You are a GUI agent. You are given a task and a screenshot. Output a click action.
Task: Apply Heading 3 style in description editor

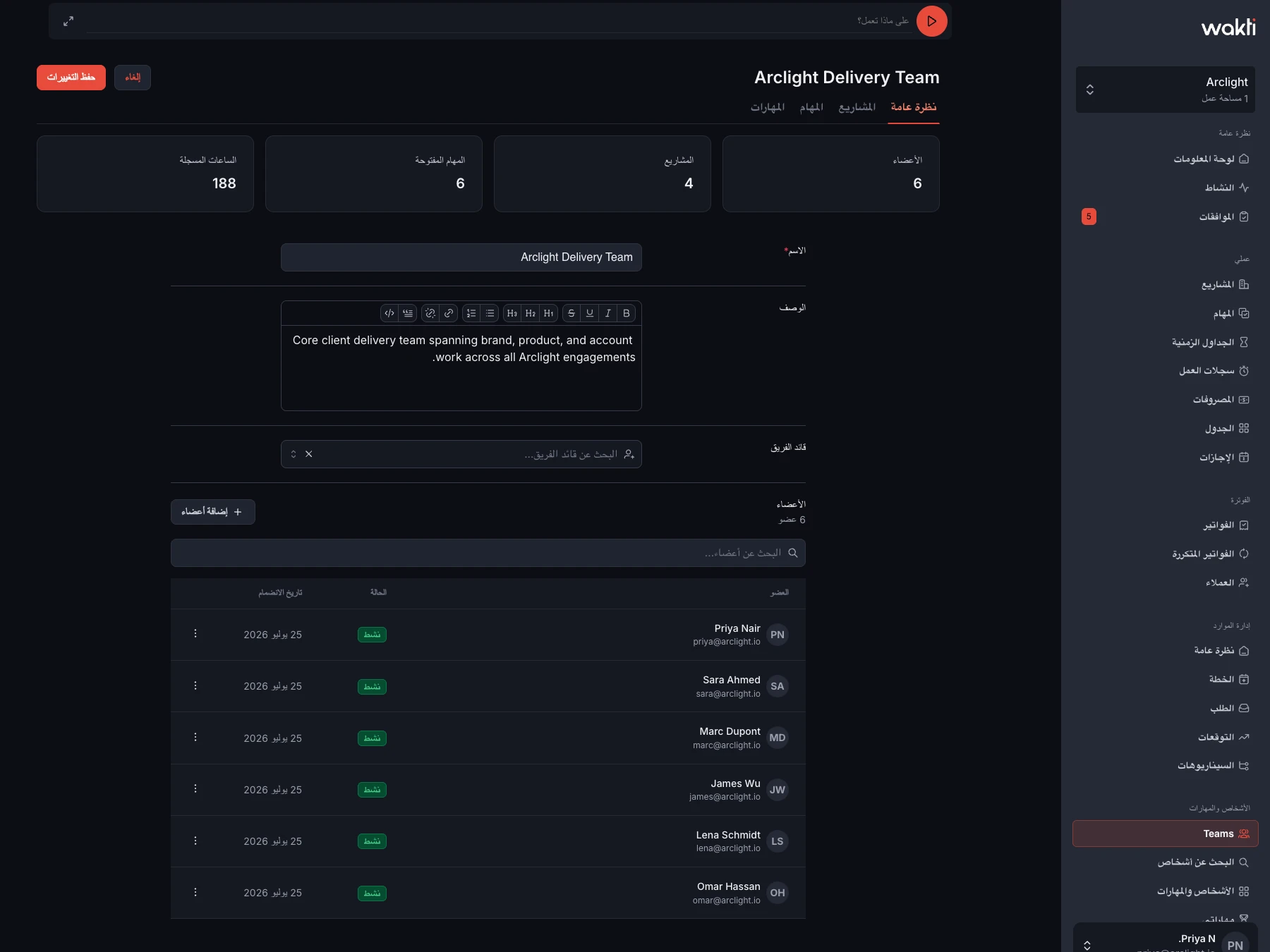click(512, 313)
